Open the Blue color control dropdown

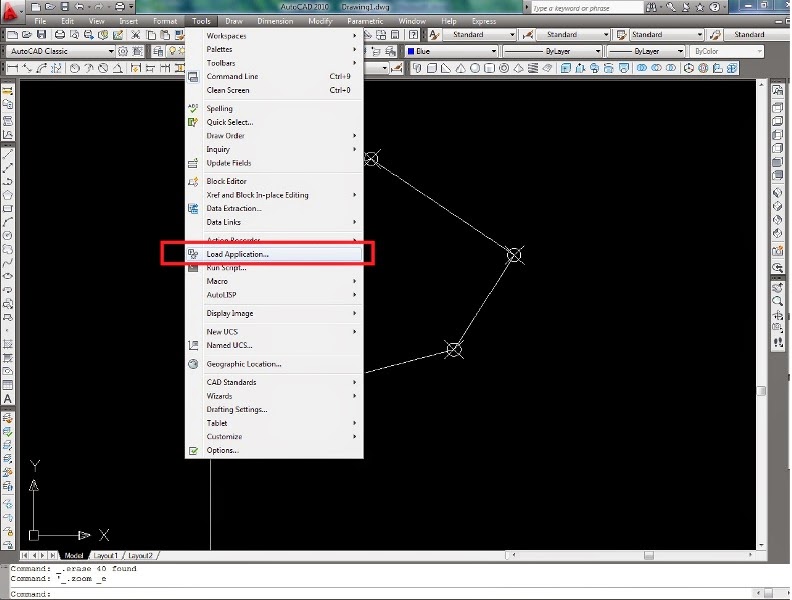(x=493, y=52)
